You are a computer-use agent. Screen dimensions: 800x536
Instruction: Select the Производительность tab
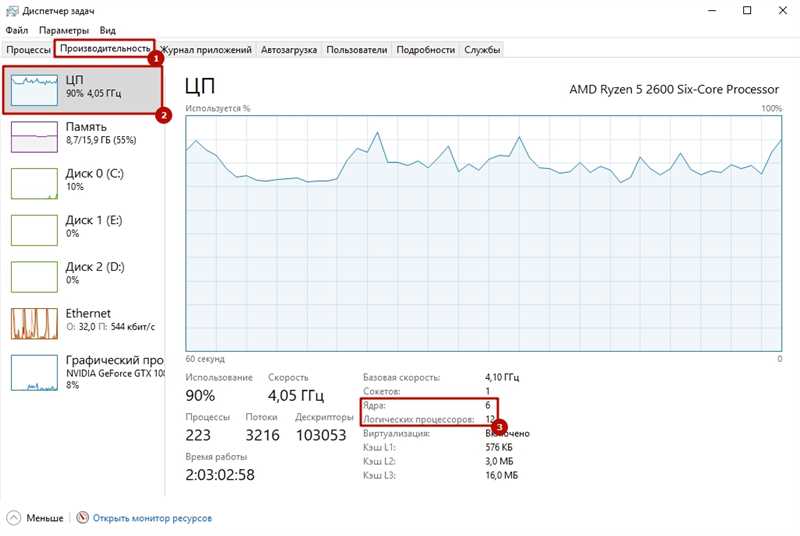pyautogui.click(x=105, y=48)
